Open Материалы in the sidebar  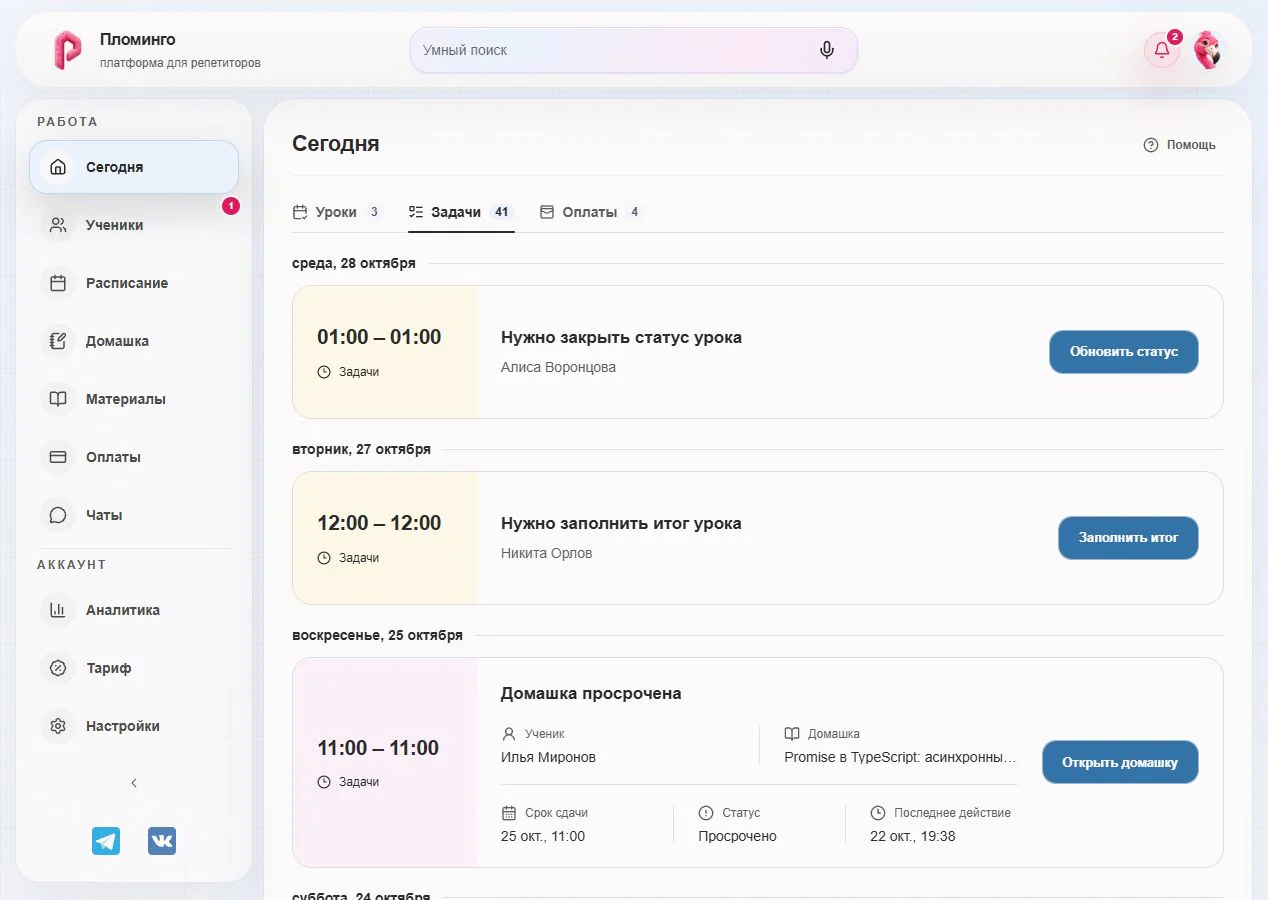coord(134,399)
